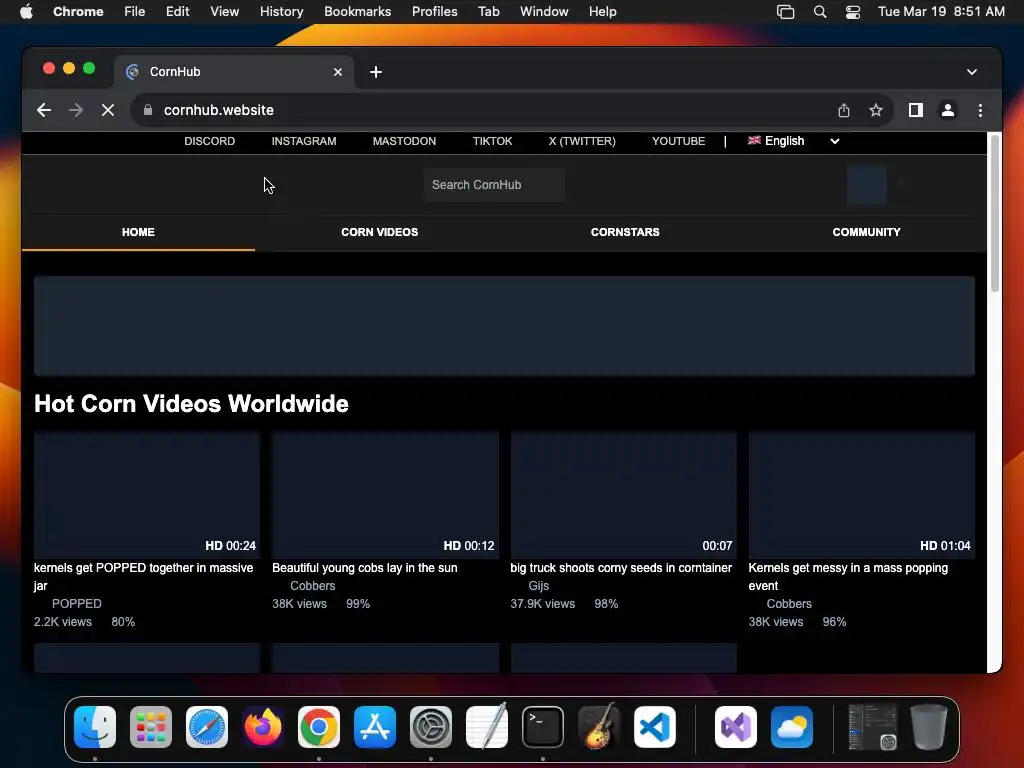
Task: Switch to CORNSTARS tab
Action: (625, 232)
